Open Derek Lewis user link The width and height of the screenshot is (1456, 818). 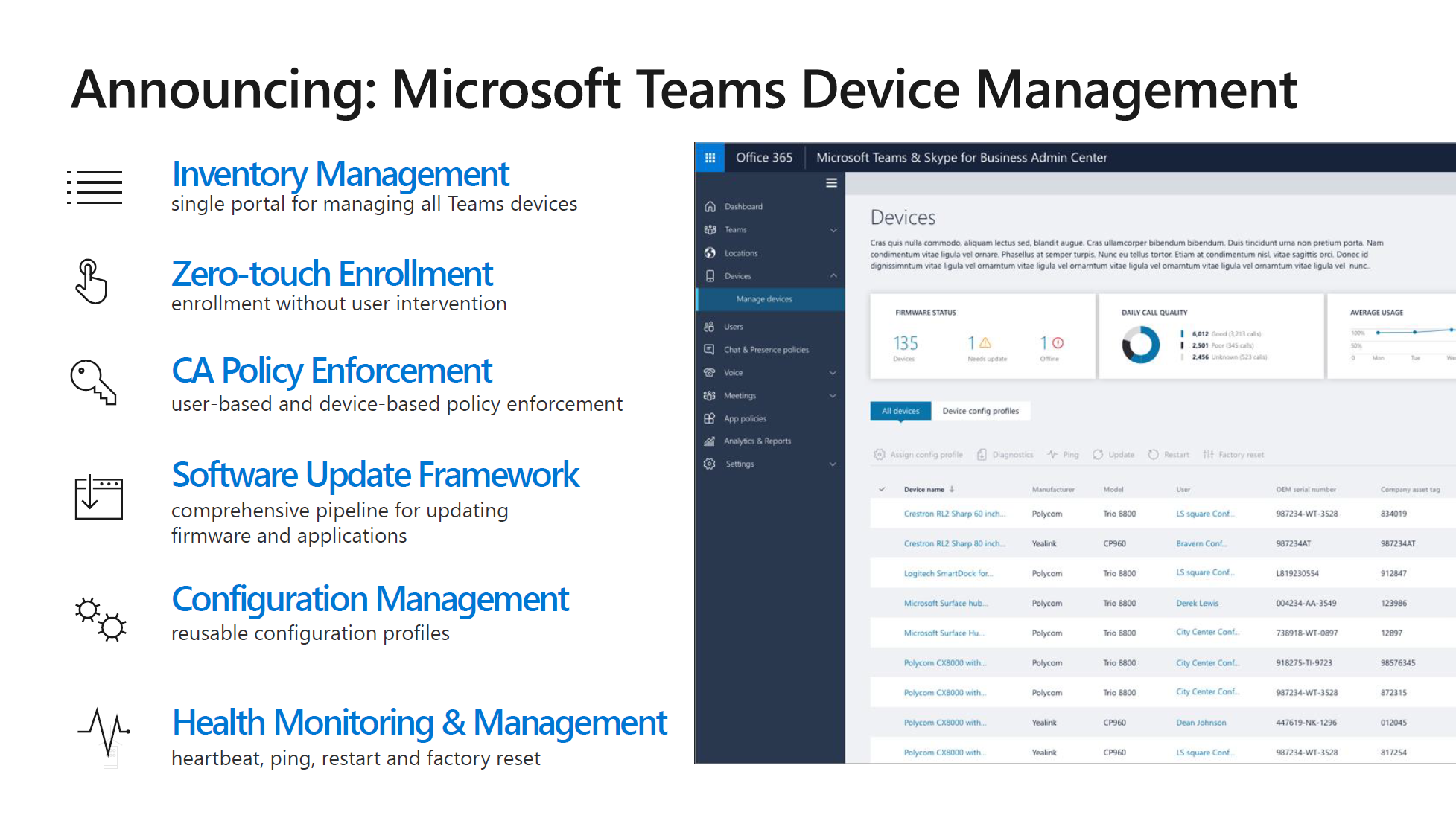(x=1197, y=604)
